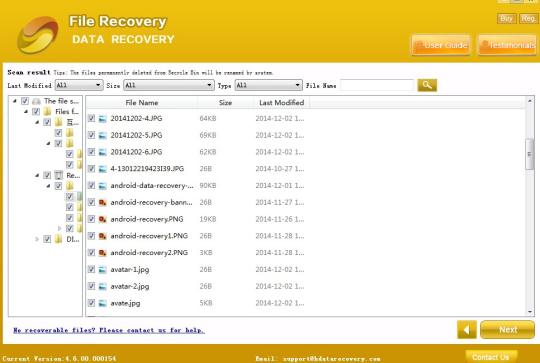Click the folder icon of 'DI...' node
This screenshot has width=540, height=363.
tap(59, 239)
